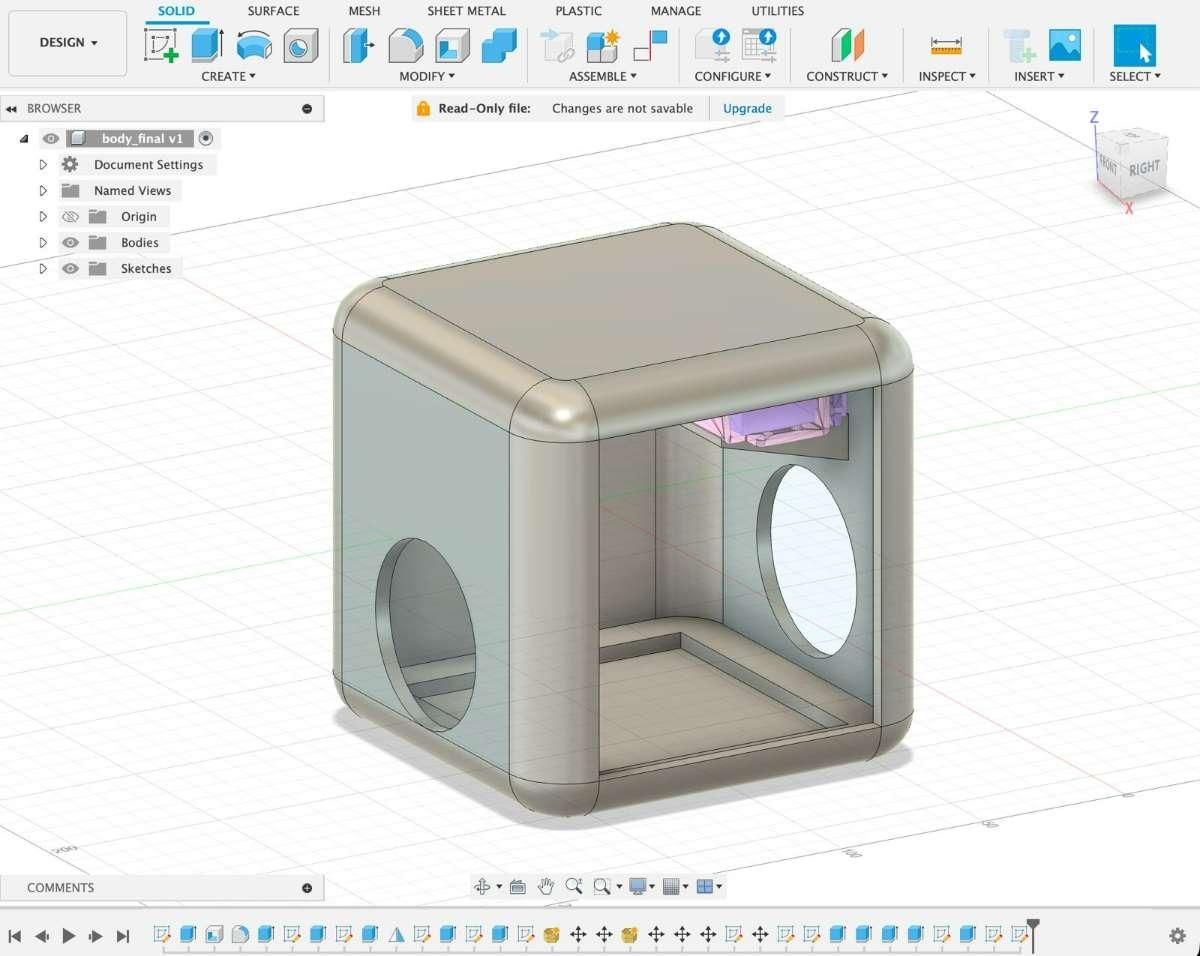
Task: Click the Insert Derive icon
Action: pos(1019,45)
